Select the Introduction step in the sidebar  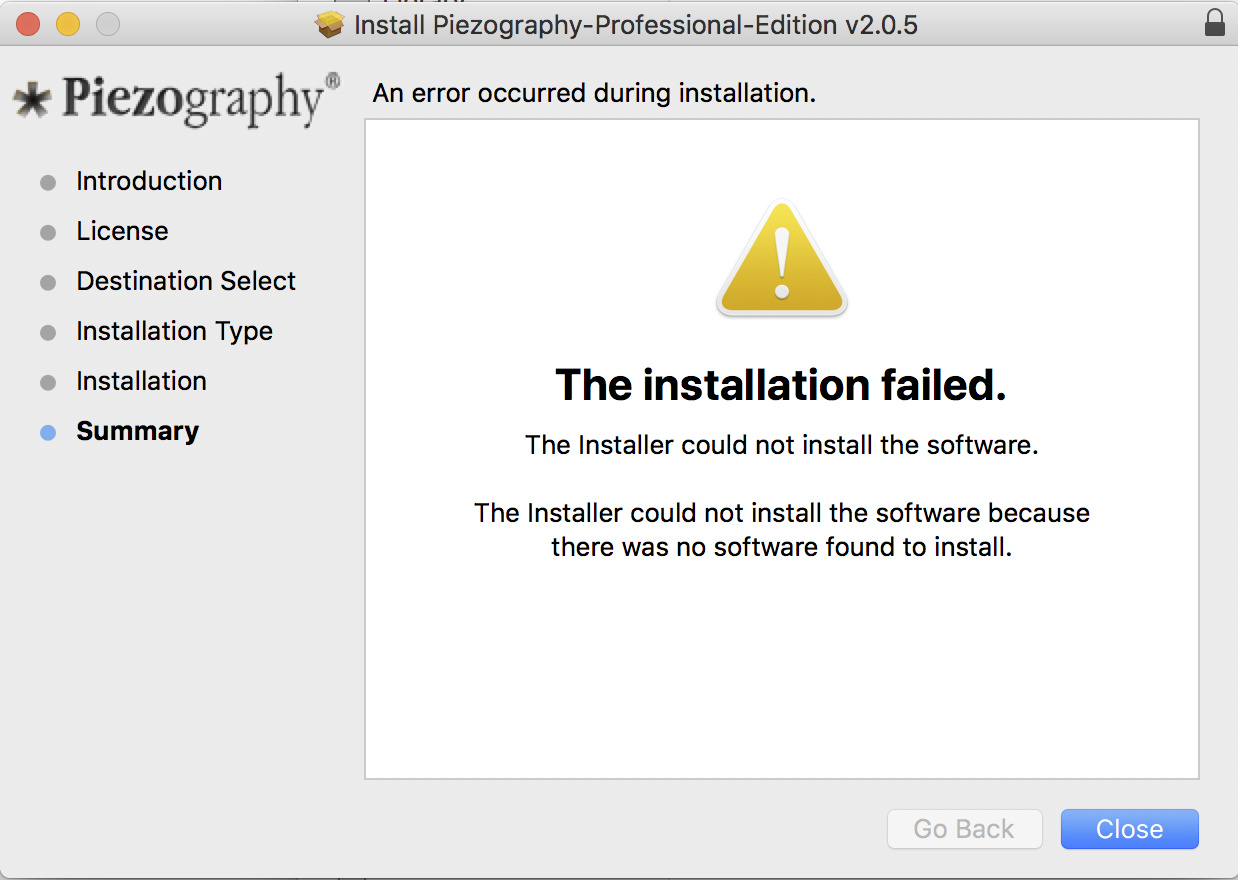(149, 181)
